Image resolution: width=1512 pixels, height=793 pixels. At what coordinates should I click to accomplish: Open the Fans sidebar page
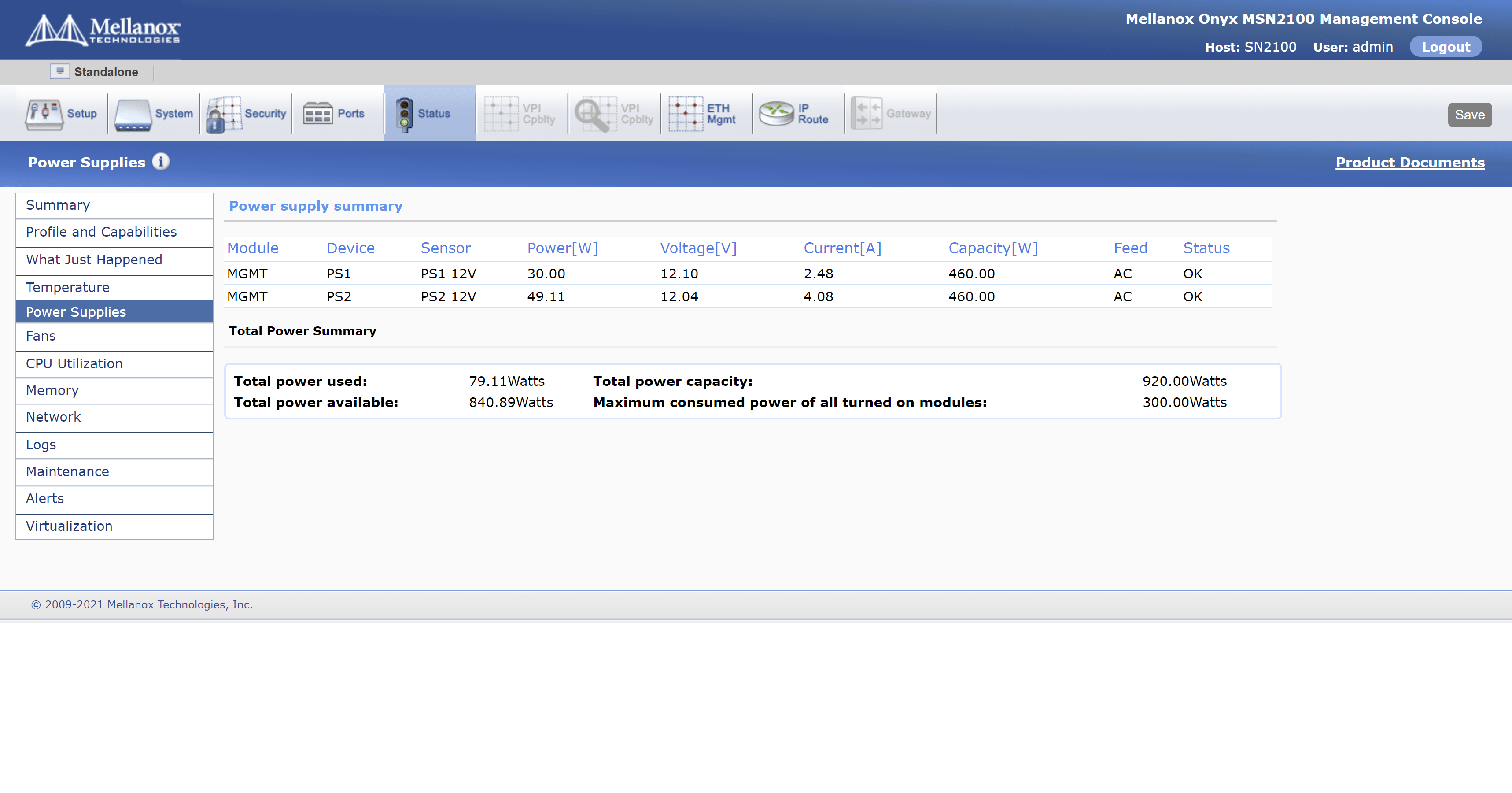tap(41, 336)
